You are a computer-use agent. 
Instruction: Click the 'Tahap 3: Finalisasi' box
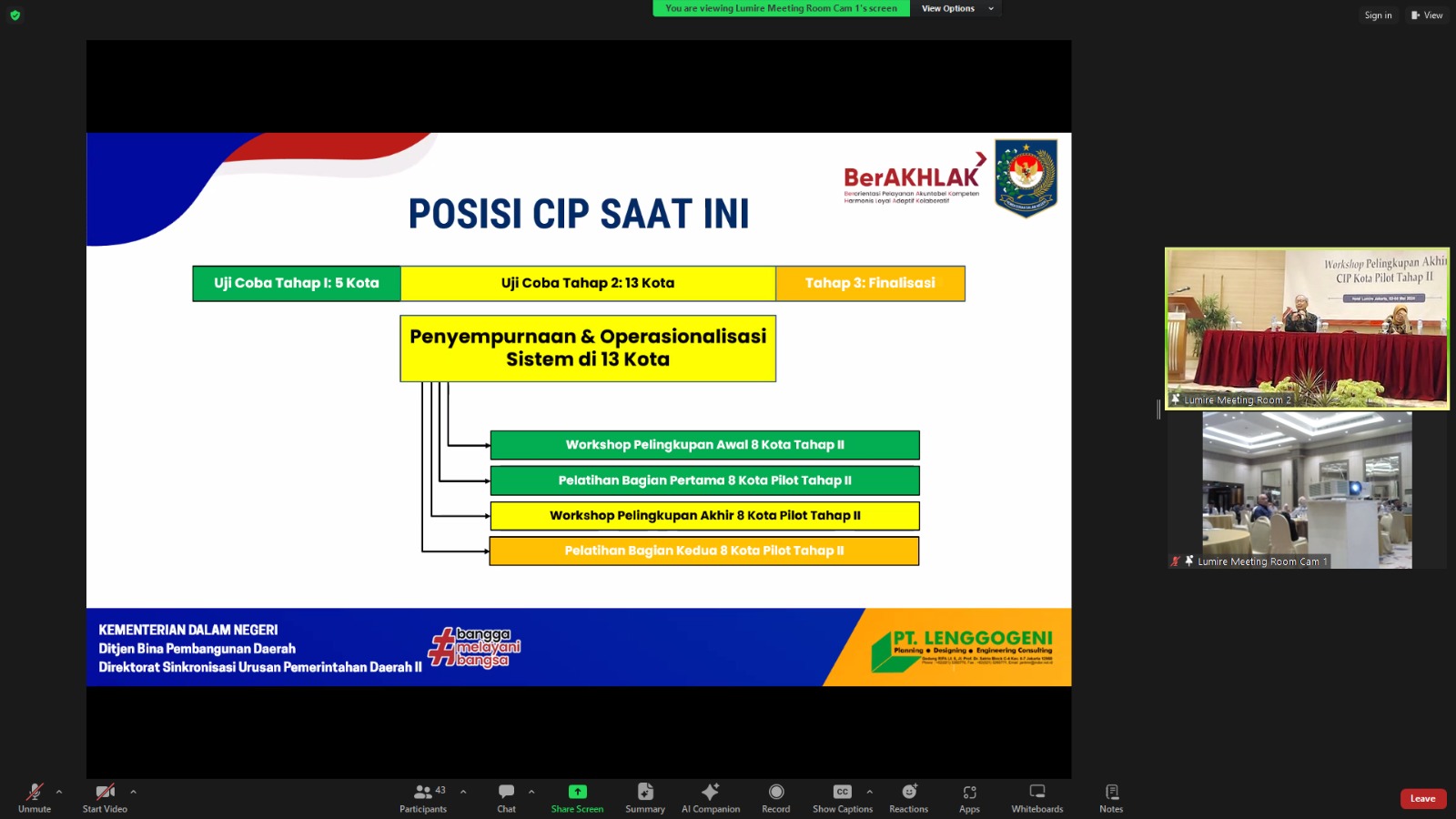click(870, 283)
